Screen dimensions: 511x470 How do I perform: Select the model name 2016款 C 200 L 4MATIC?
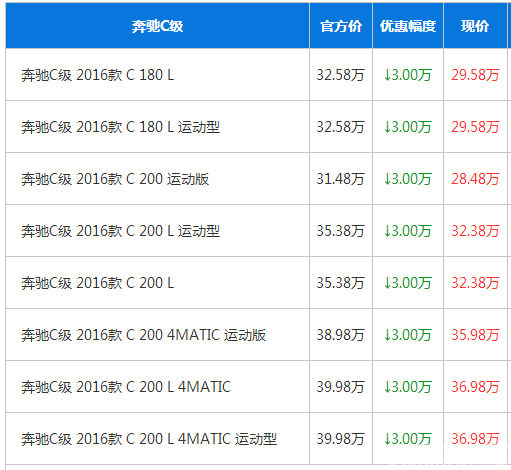coord(154,387)
